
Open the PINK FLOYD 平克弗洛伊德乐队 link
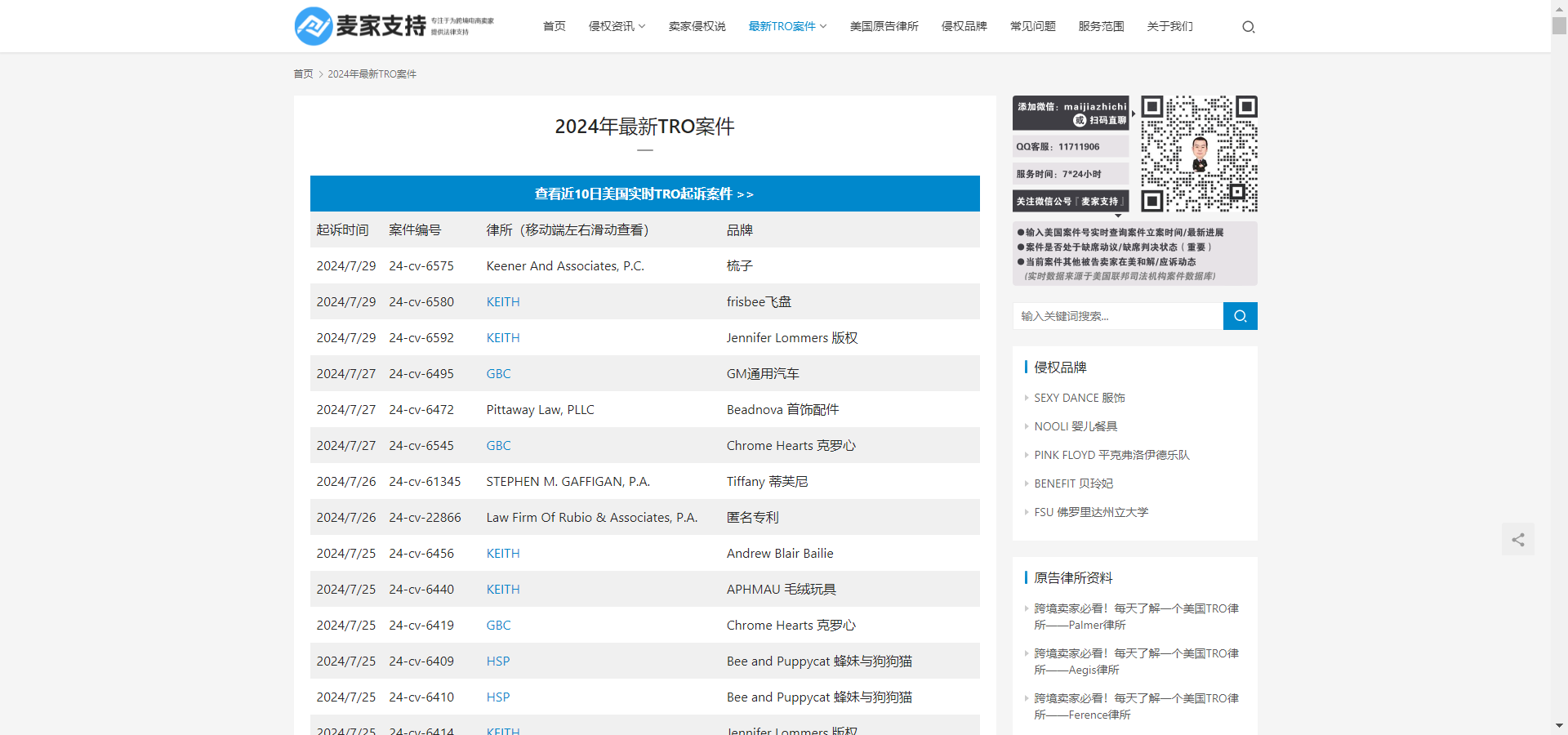[x=1111, y=455]
